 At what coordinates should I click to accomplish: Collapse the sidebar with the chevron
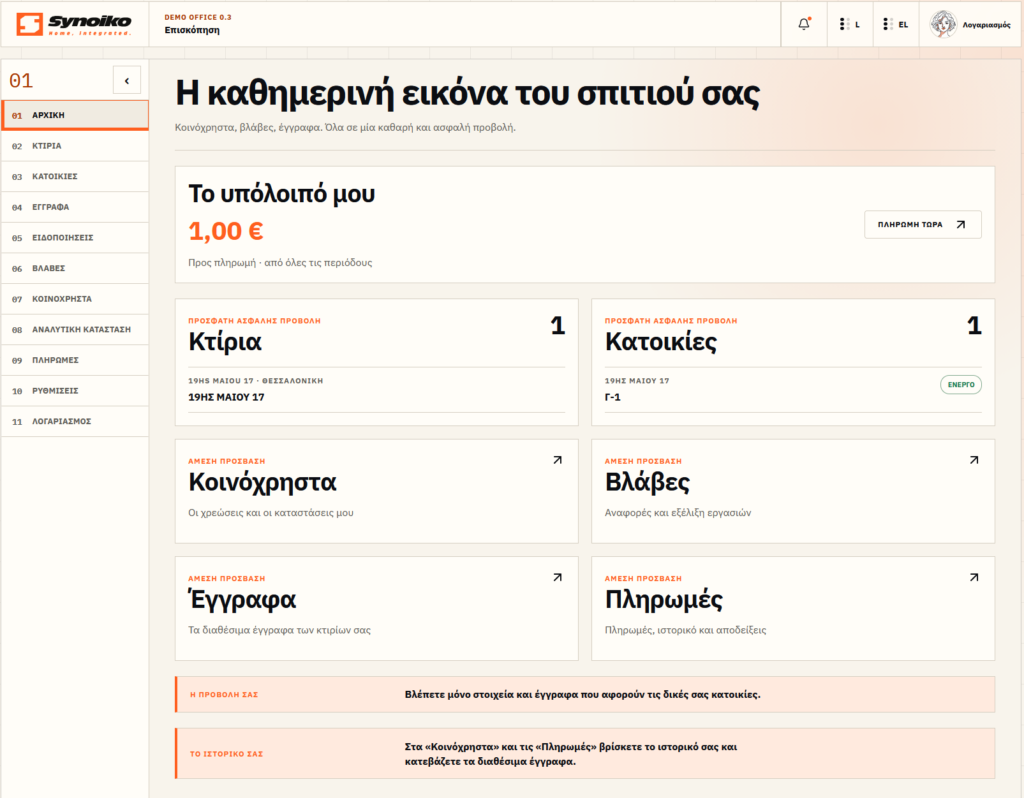click(x=127, y=80)
